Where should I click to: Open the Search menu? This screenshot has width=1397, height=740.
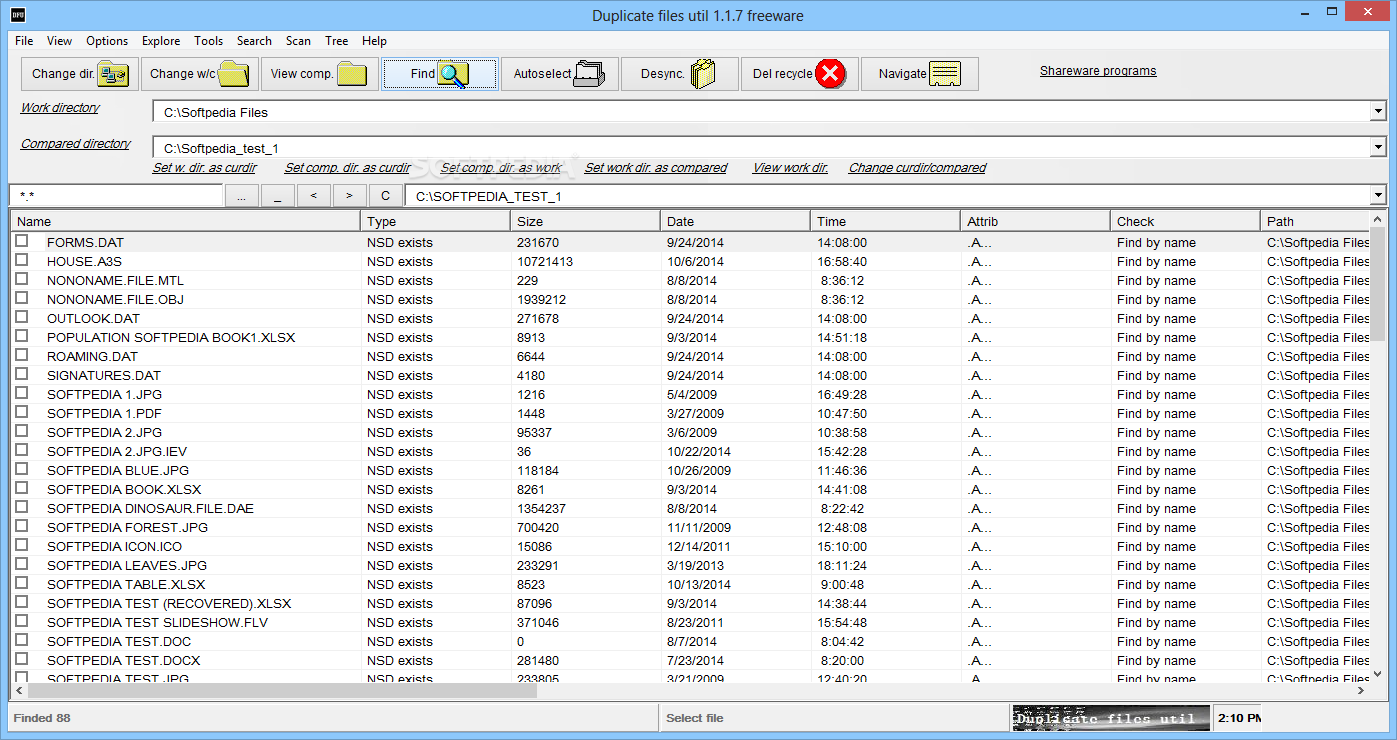pyautogui.click(x=254, y=41)
